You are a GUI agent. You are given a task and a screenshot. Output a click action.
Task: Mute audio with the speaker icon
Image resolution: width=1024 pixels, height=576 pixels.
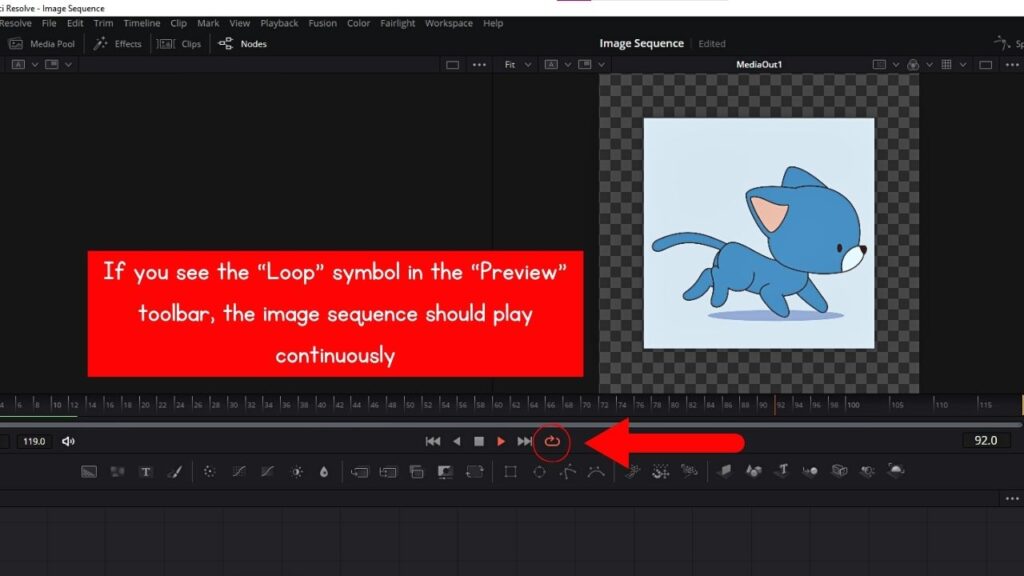click(x=68, y=440)
